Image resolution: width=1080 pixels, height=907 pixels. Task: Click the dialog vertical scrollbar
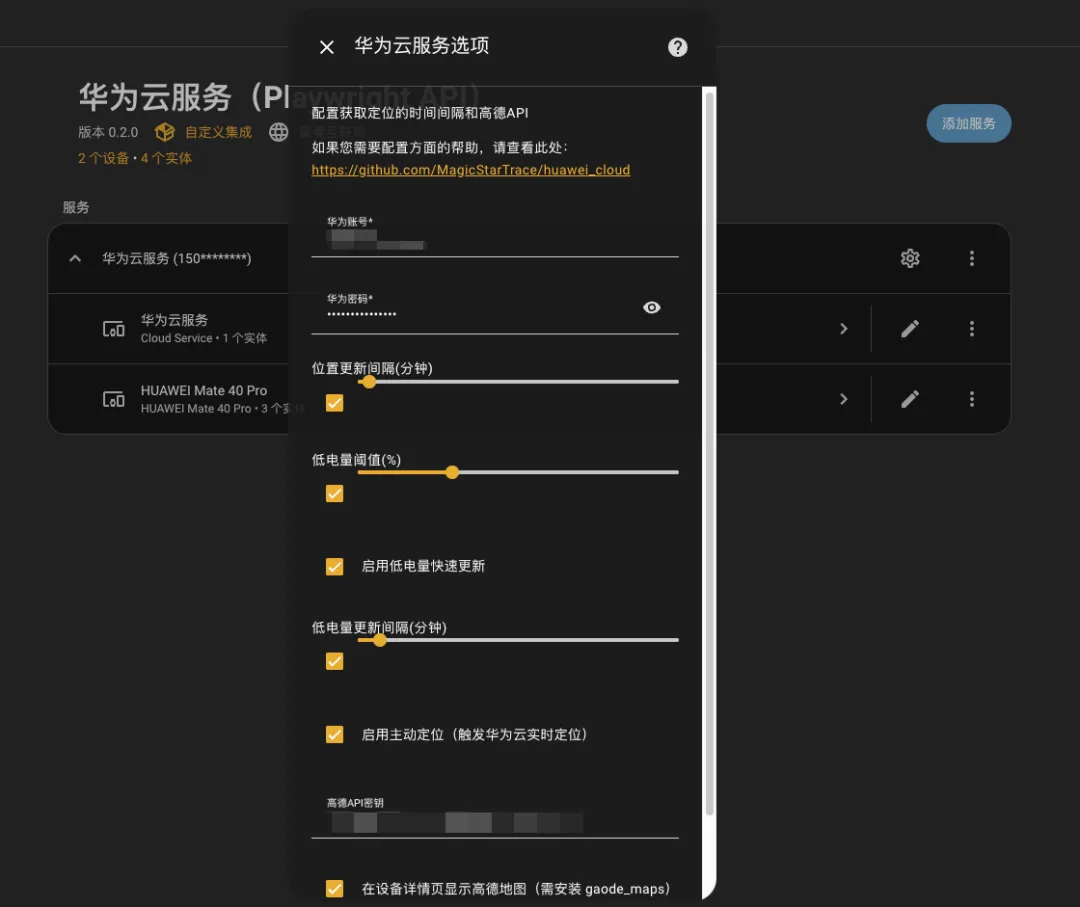pyautogui.click(x=709, y=455)
